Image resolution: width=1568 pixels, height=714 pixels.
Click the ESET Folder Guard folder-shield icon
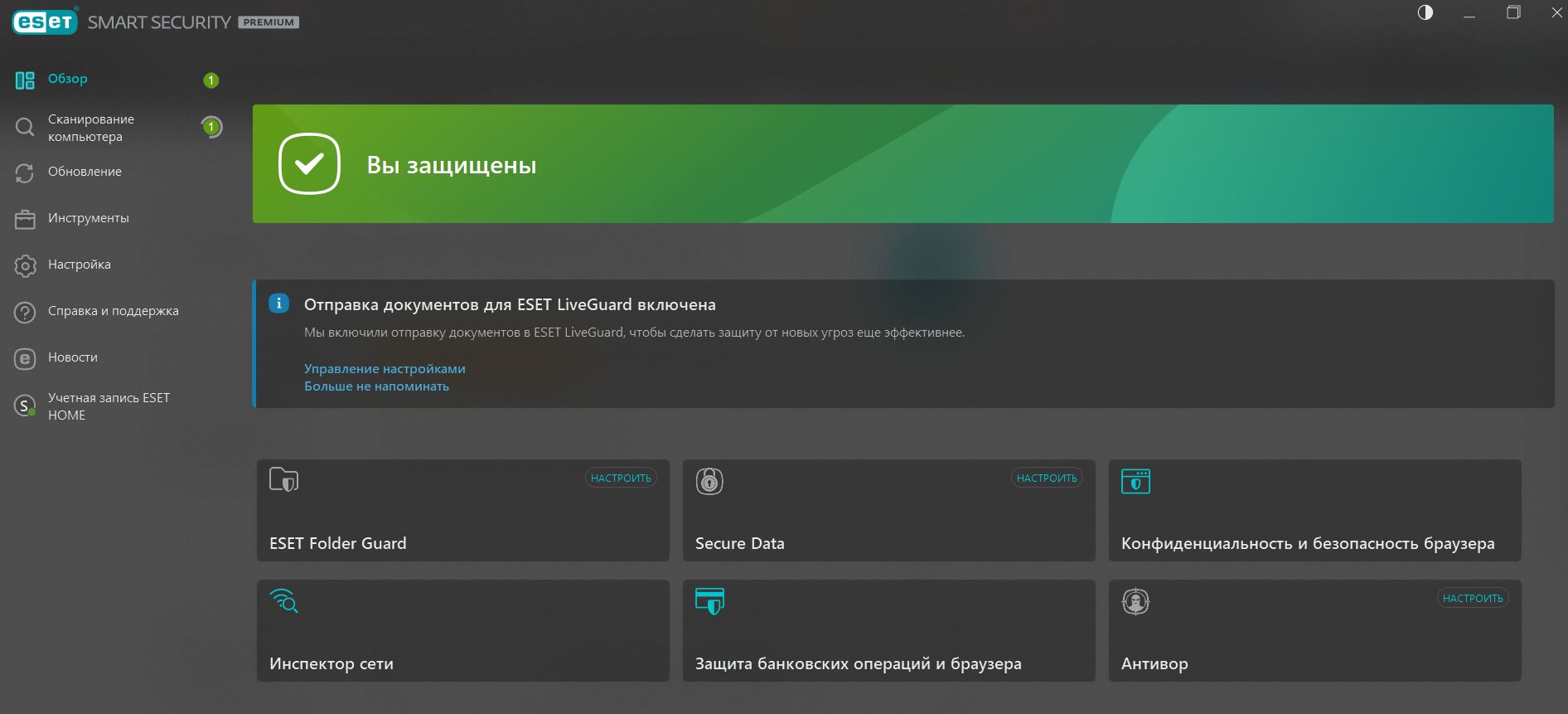(x=283, y=480)
